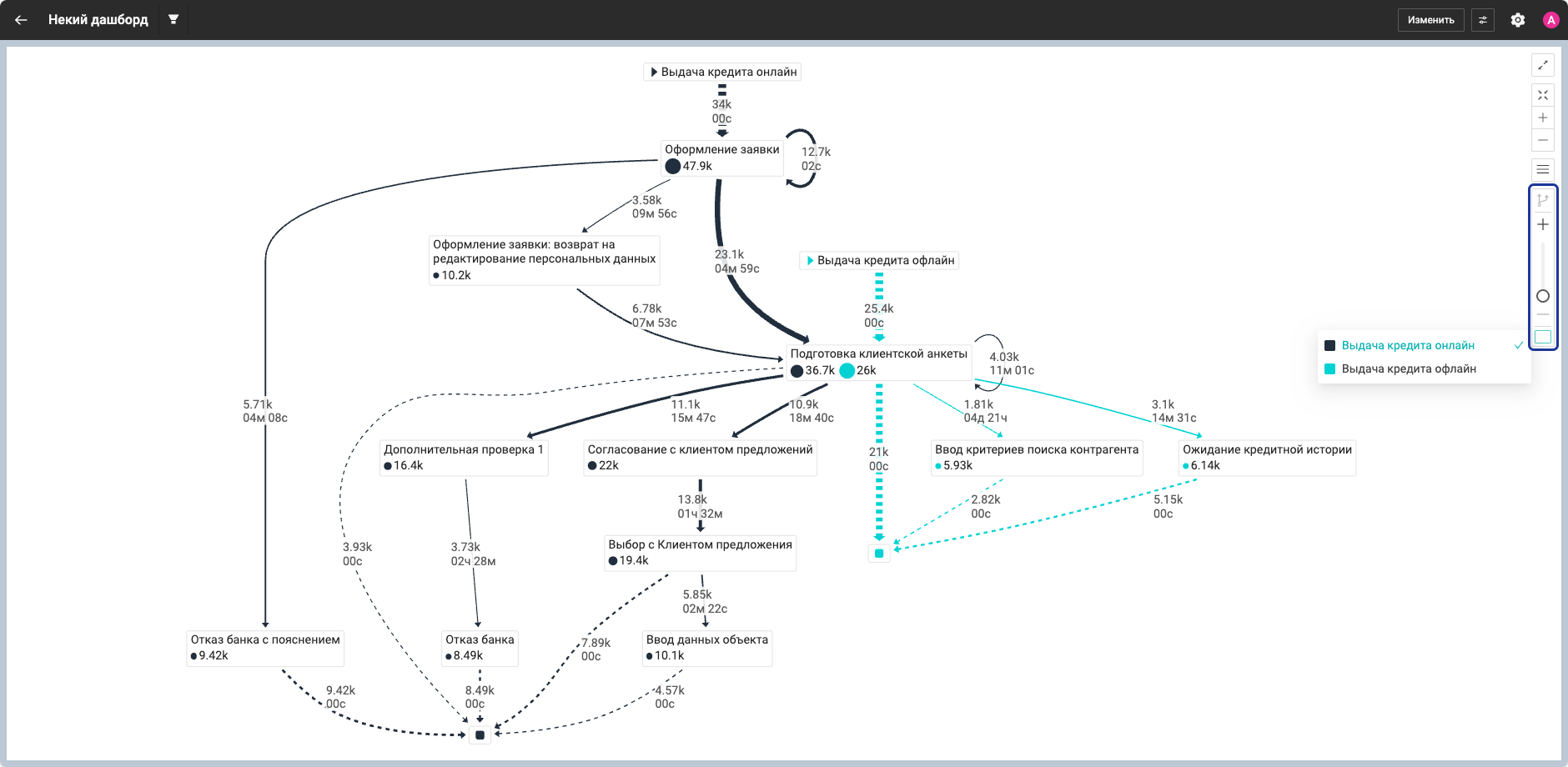Open the dashboard filter funnel icon

click(x=173, y=19)
